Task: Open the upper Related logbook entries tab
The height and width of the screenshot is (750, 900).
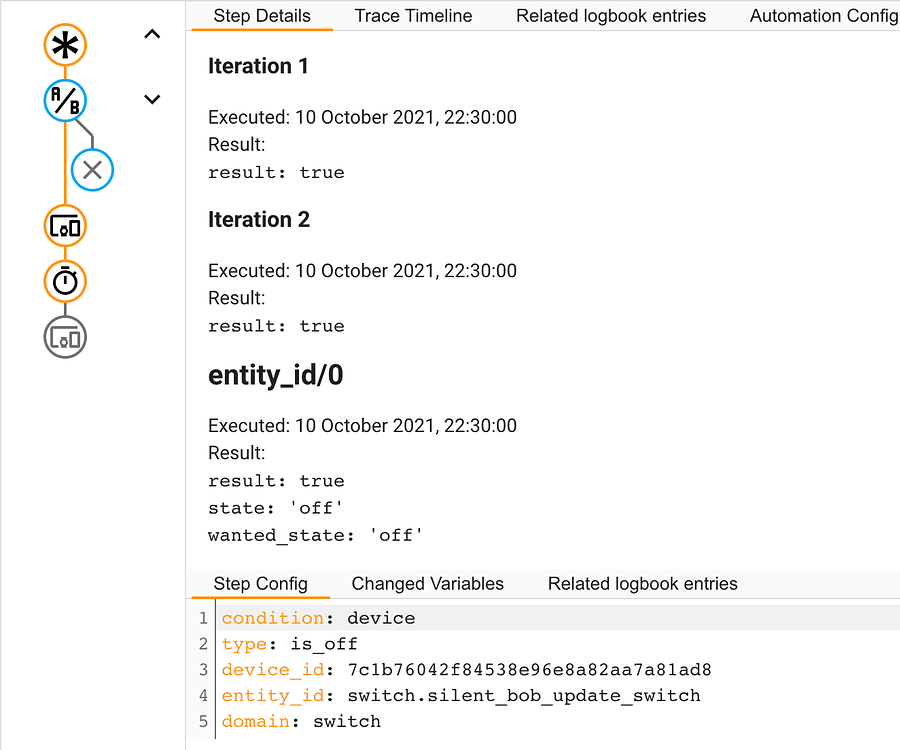Action: click(x=610, y=16)
